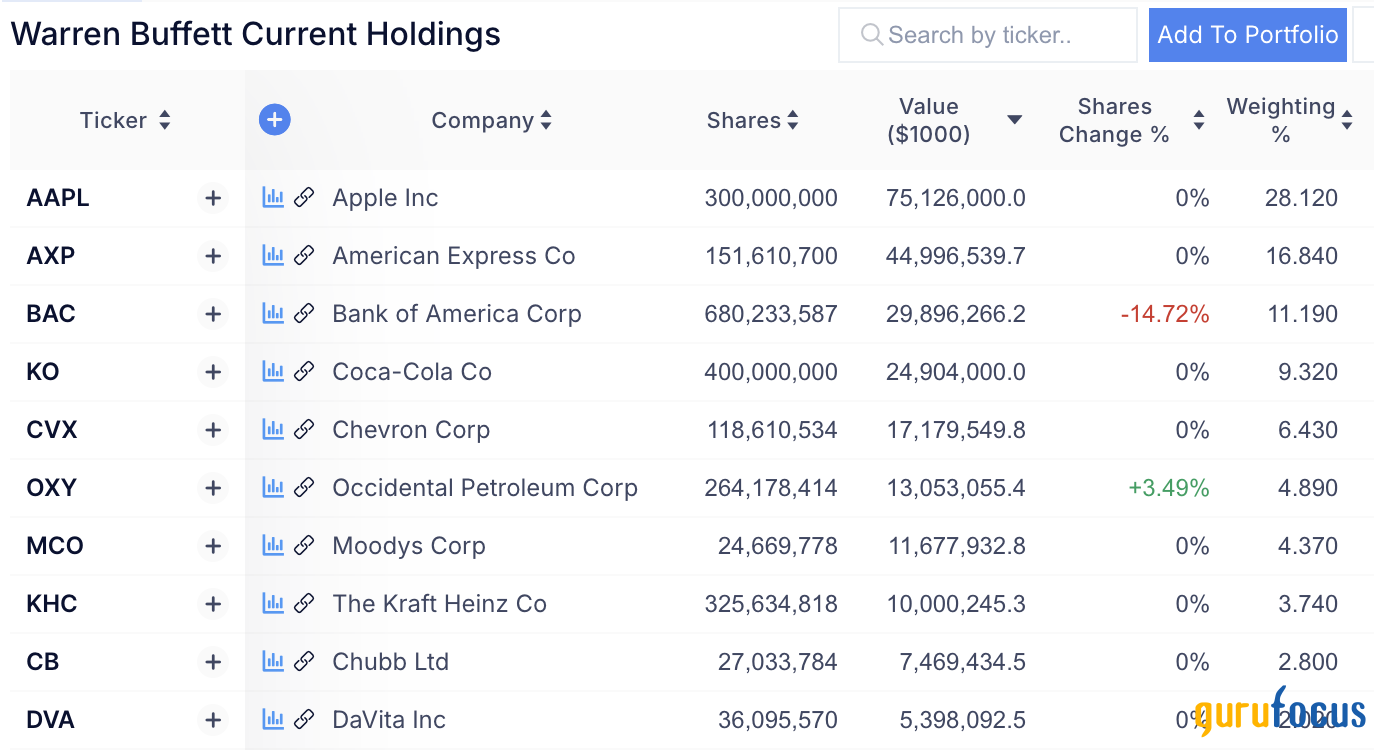This screenshot has width=1374, height=750.
Task: Add KHC with its plus button
Action: point(213,604)
